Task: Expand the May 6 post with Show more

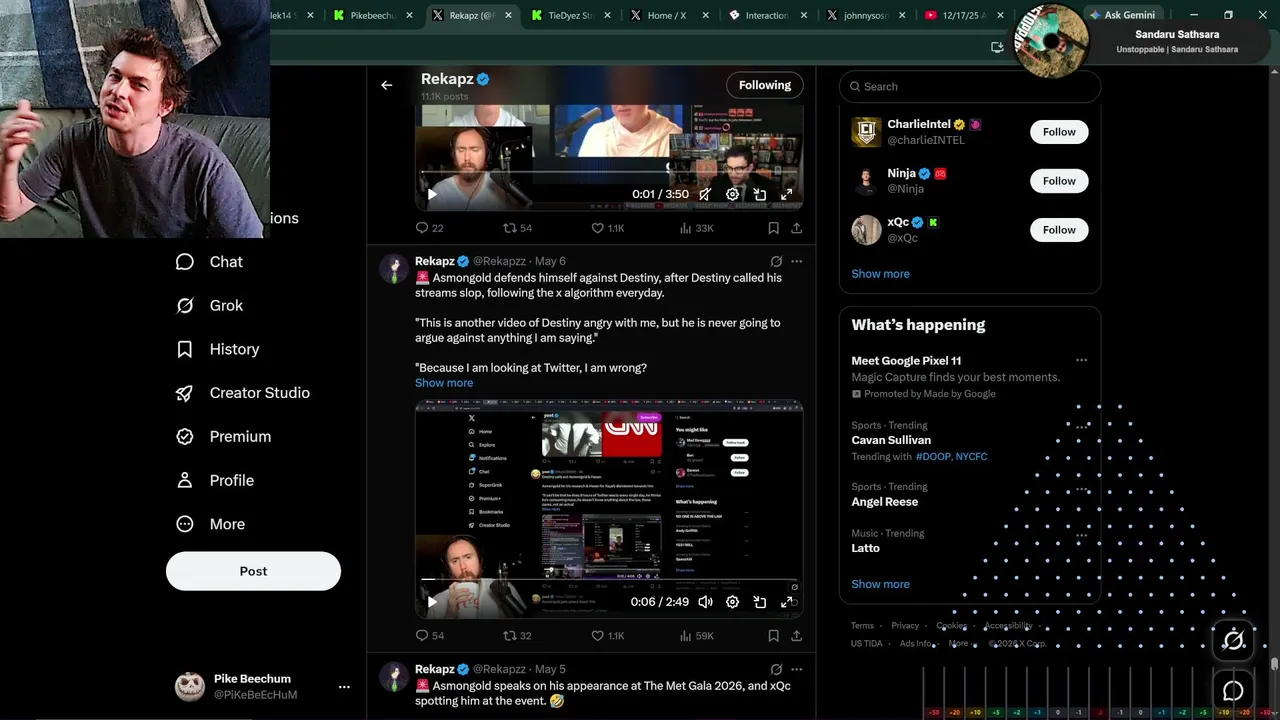Action: 444,383
